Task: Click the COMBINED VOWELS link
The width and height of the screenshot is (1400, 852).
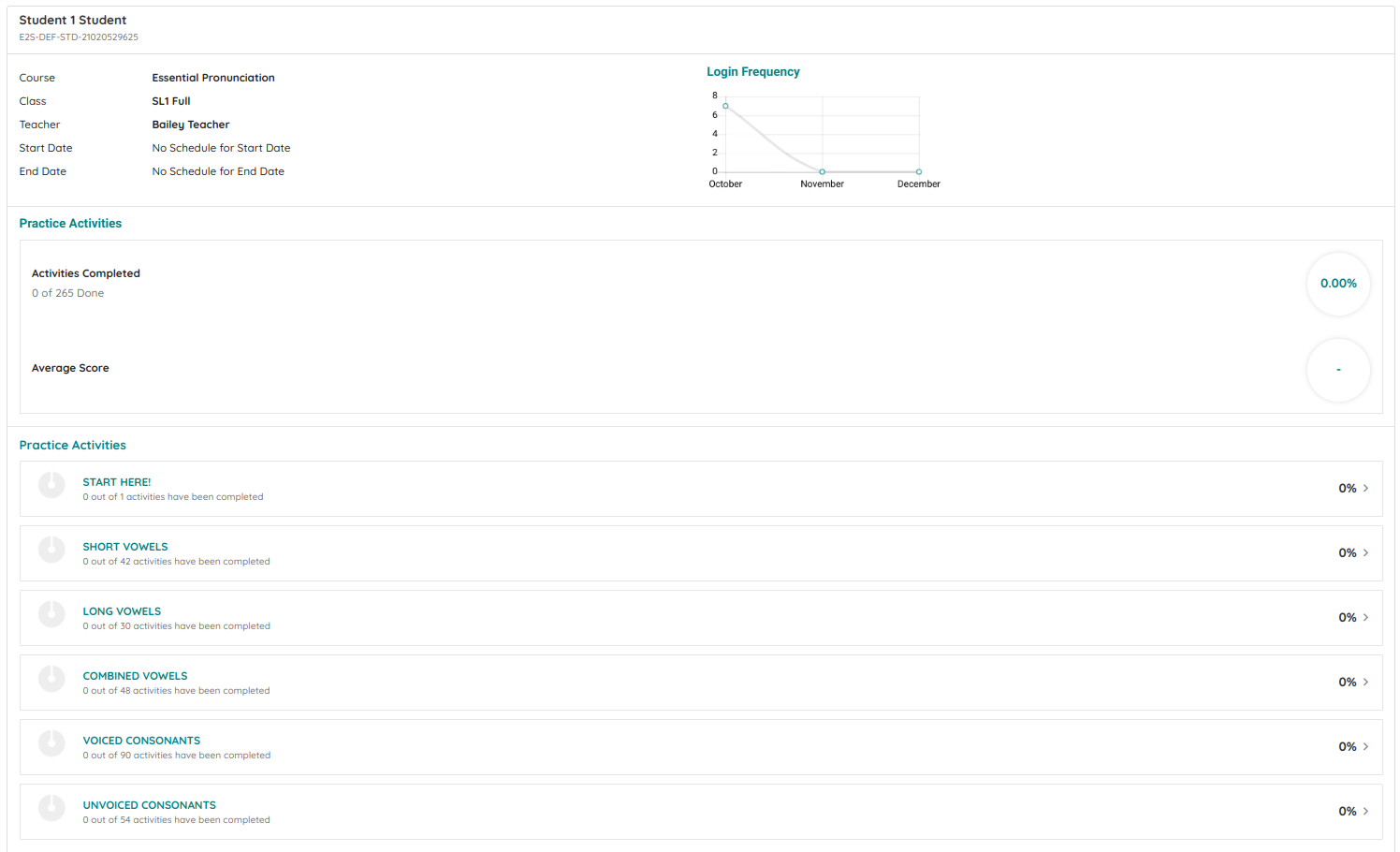Action: click(x=135, y=675)
